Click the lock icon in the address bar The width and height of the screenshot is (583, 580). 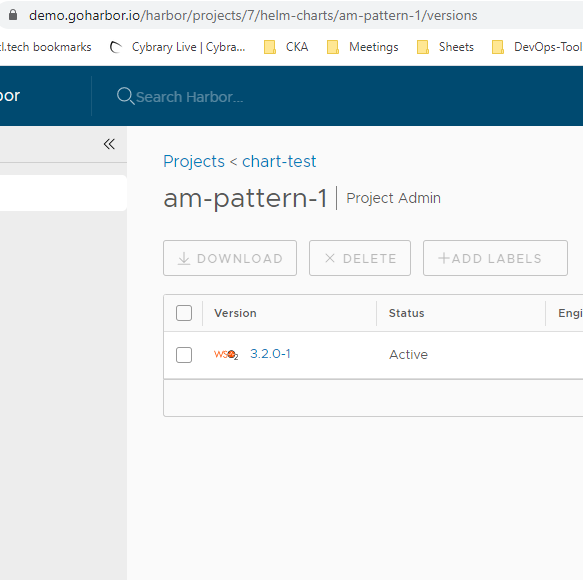click(13, 15)
